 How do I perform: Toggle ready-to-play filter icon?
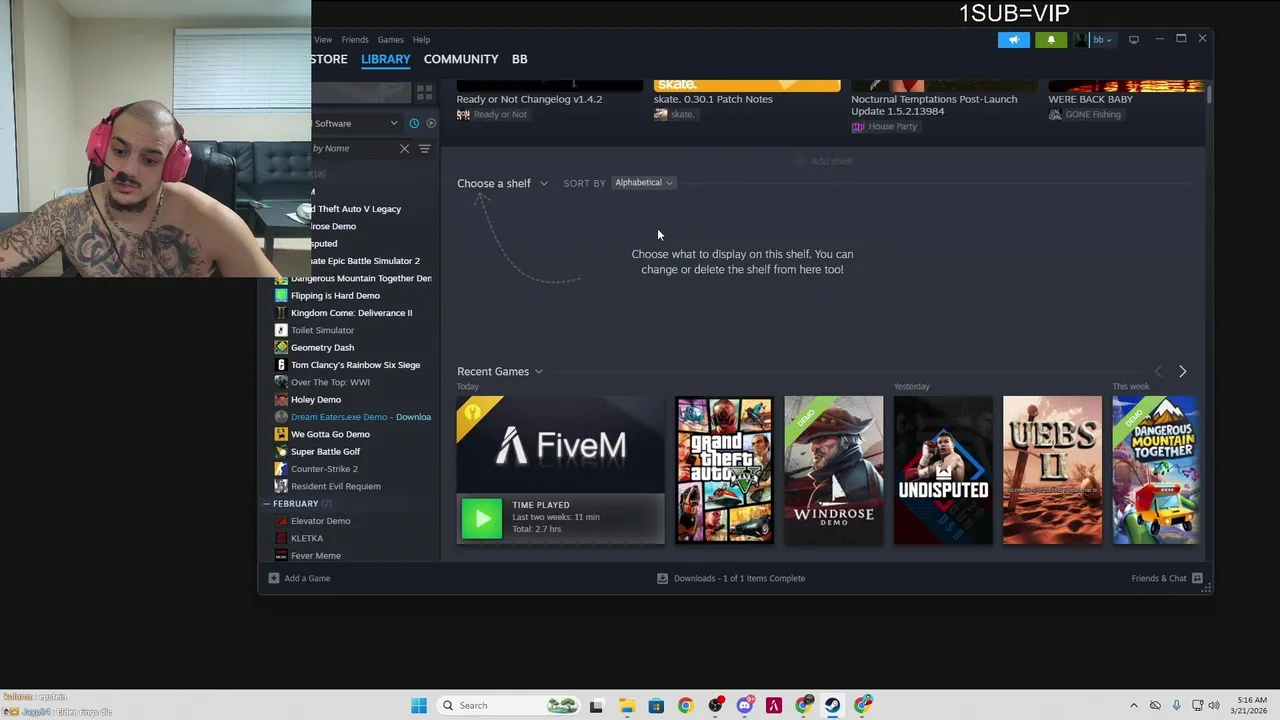(x=431, y=123)
